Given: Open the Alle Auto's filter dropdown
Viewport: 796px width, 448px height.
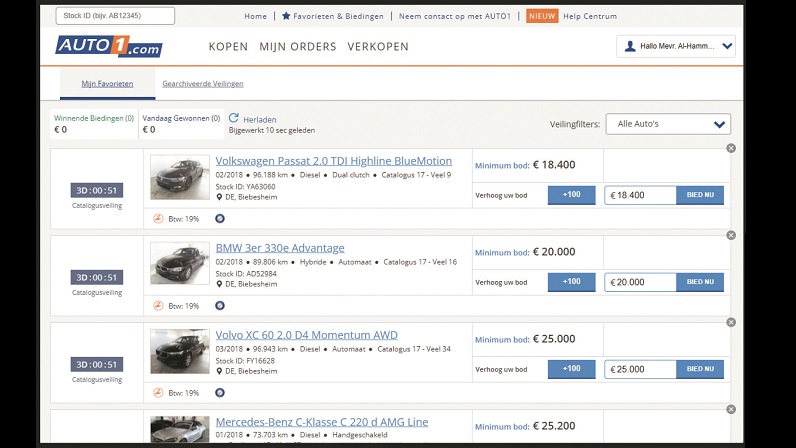Looking at the screenshot, I should (668, 124).
